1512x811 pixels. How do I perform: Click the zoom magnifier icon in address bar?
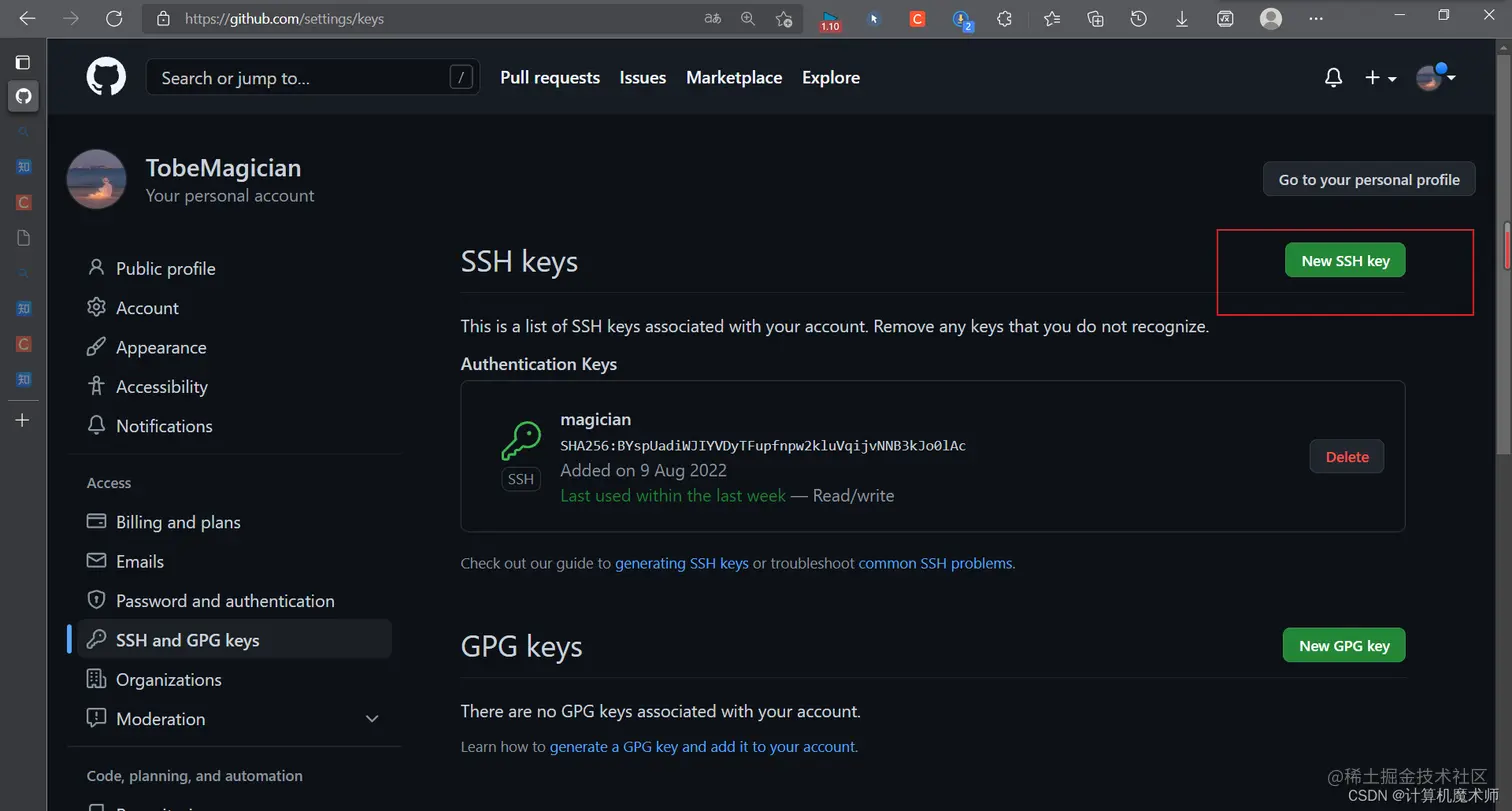tap(748, 18)
